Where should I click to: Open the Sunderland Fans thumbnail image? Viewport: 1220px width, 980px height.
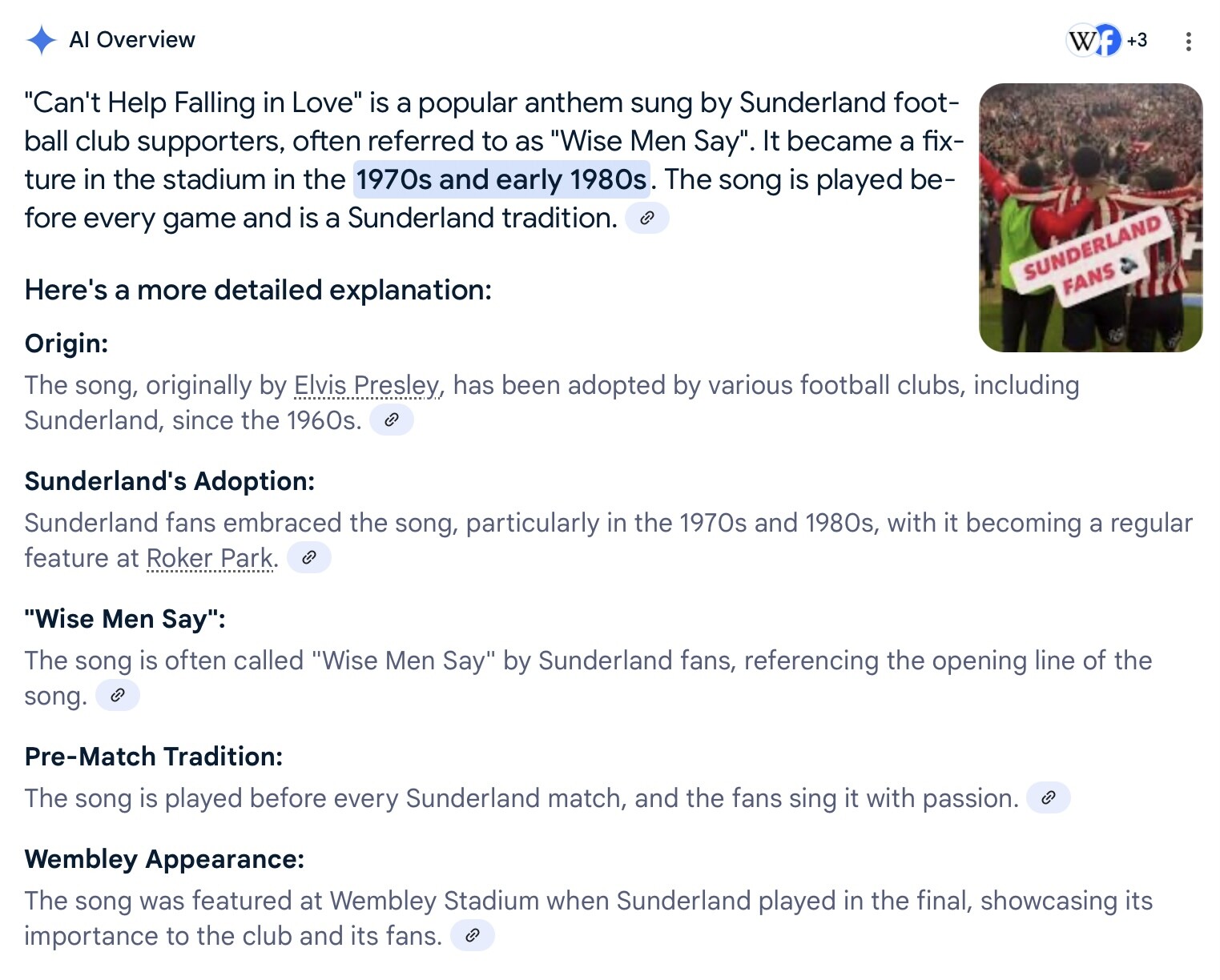tap(1090, 218)
